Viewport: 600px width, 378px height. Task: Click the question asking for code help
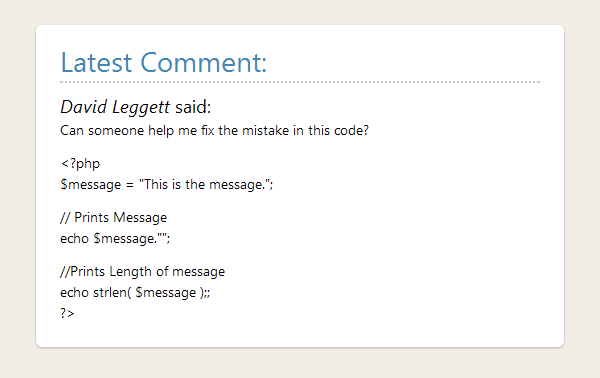pyautogui.click(x=214, y=131)
